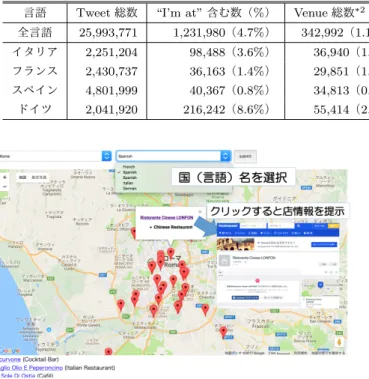Viewport: 369px width, 379px height.
Task: Select the "I'm at" 含む数 (%) header
Action: point(213,13)
